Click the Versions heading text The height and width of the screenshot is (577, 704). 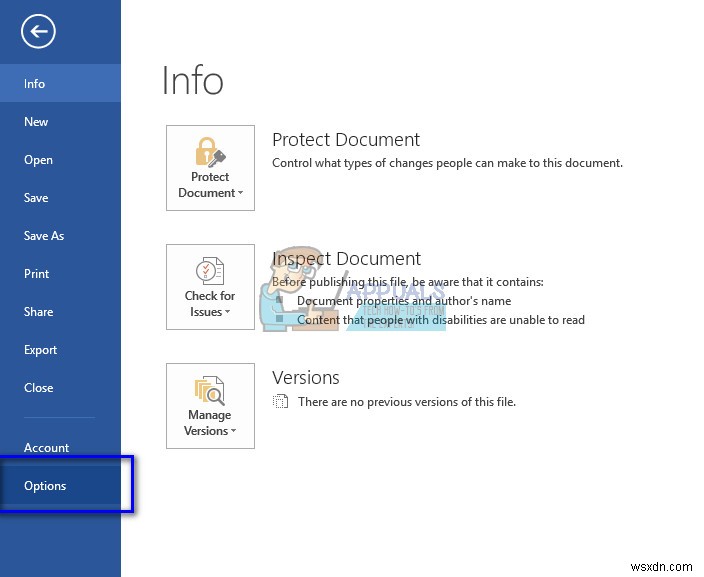point(306,378)
